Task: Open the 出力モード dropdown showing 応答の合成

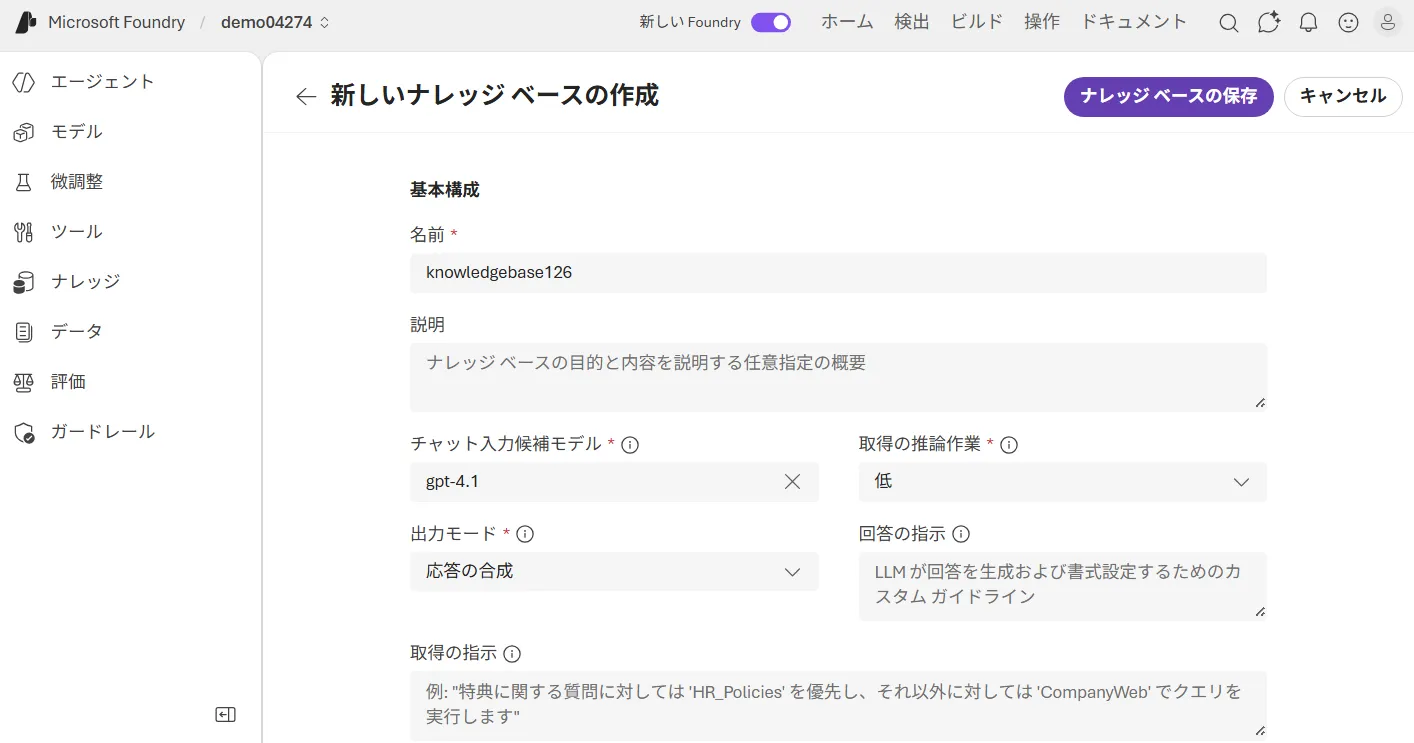Action: (x=614, y=572)
